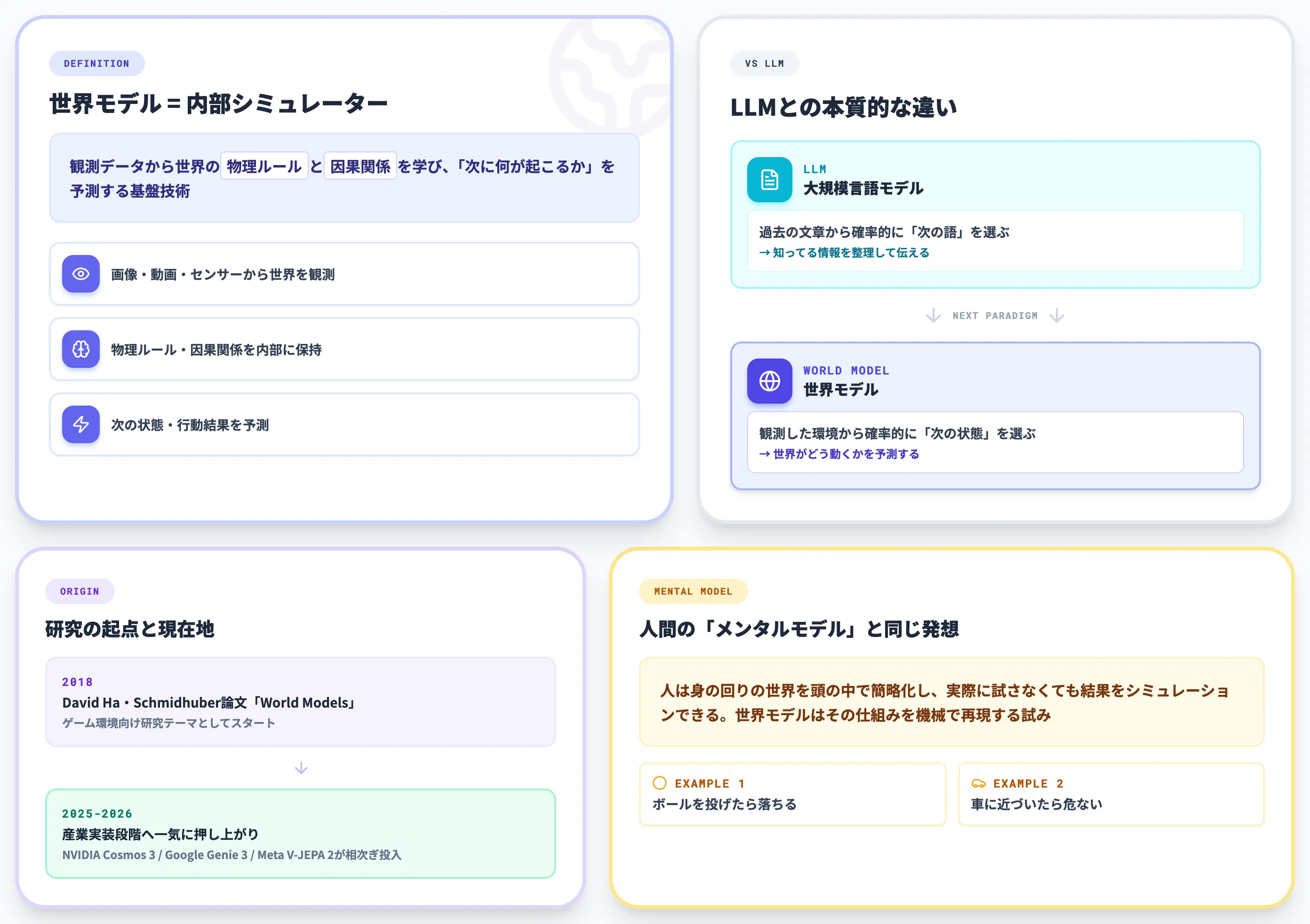Click the text 観測した環境から確率的に「次の状態」を選ぶ
Image resolution: width=1310 pixels, height=924 pixels.
[897, 433]
